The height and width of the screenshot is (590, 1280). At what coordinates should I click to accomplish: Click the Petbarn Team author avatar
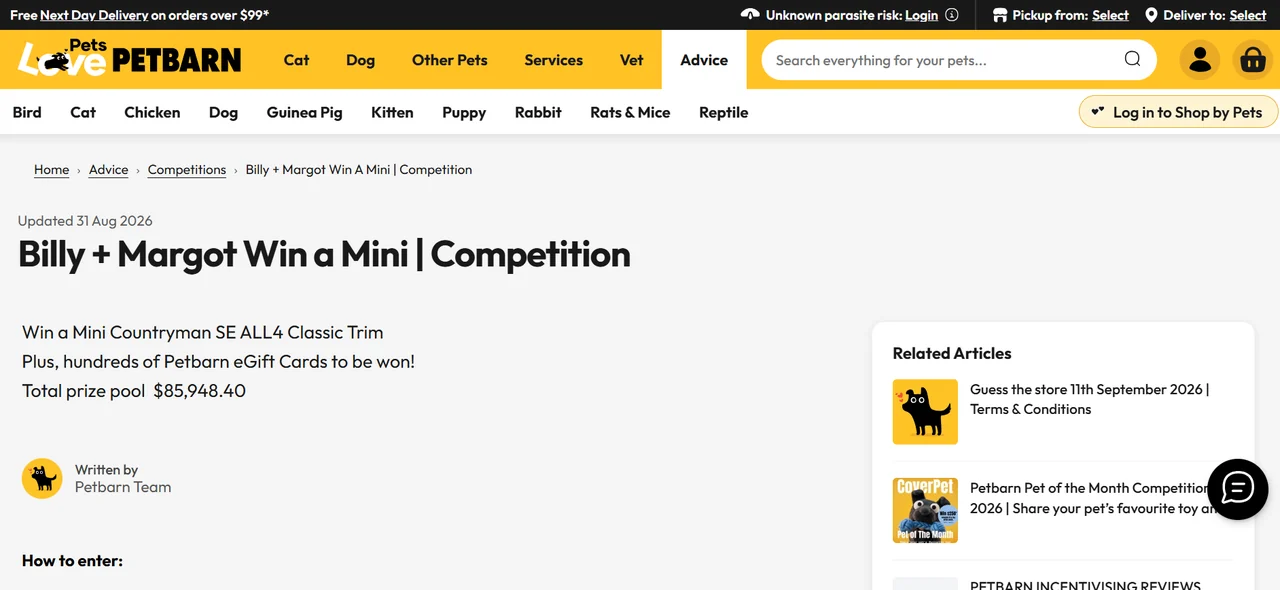42,478
